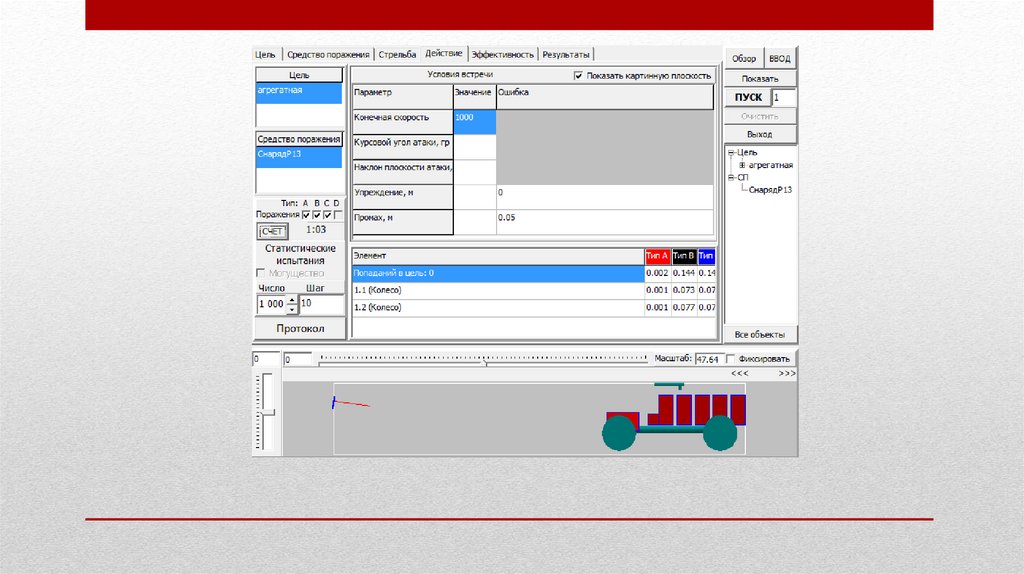This screenshot has width=1024, height=574.
Task: Click the <<< scroll-left arrows
Action: 739,373
